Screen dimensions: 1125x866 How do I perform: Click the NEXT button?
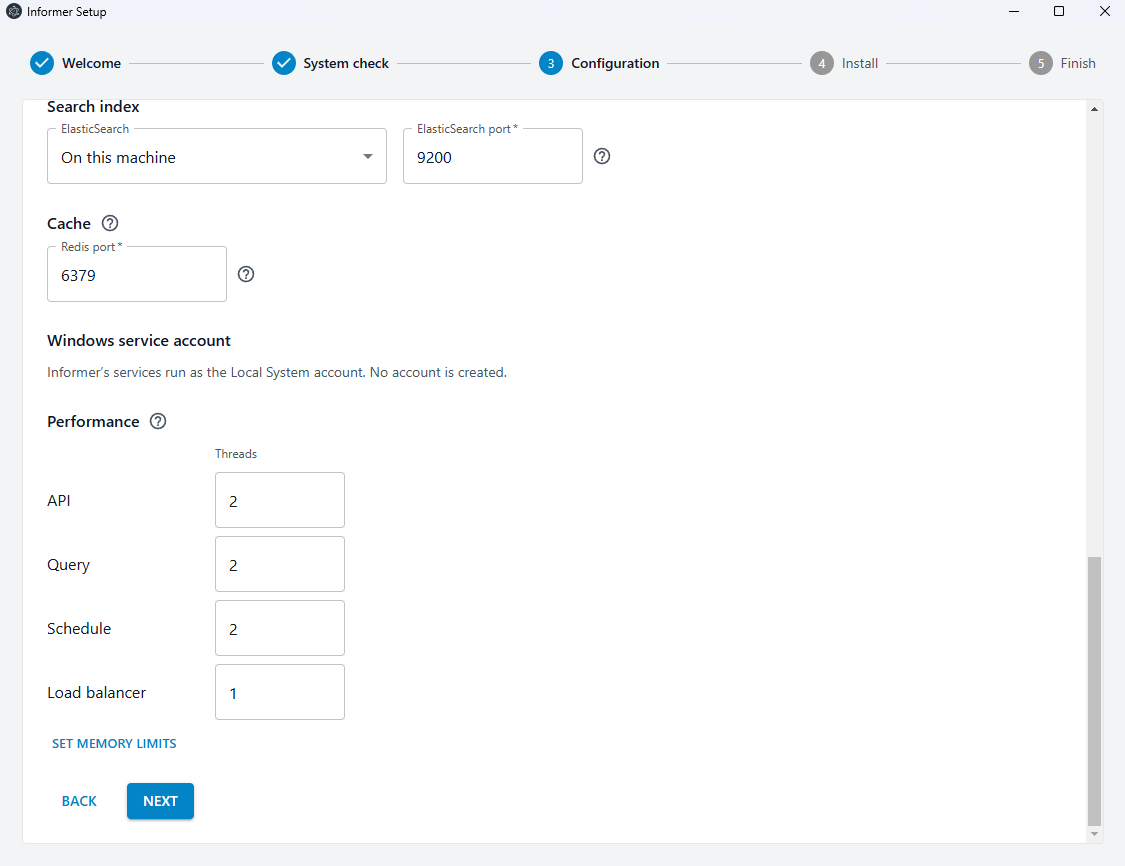160,801
